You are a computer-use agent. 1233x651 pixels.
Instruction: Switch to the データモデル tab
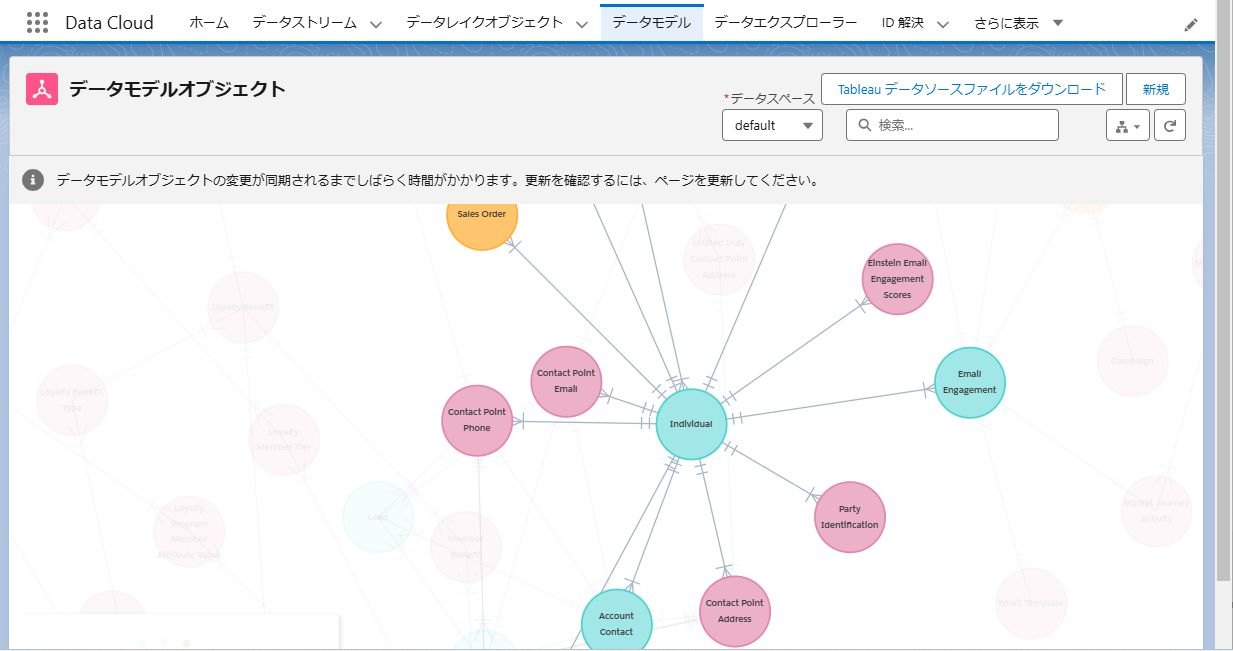coord(651,23)
